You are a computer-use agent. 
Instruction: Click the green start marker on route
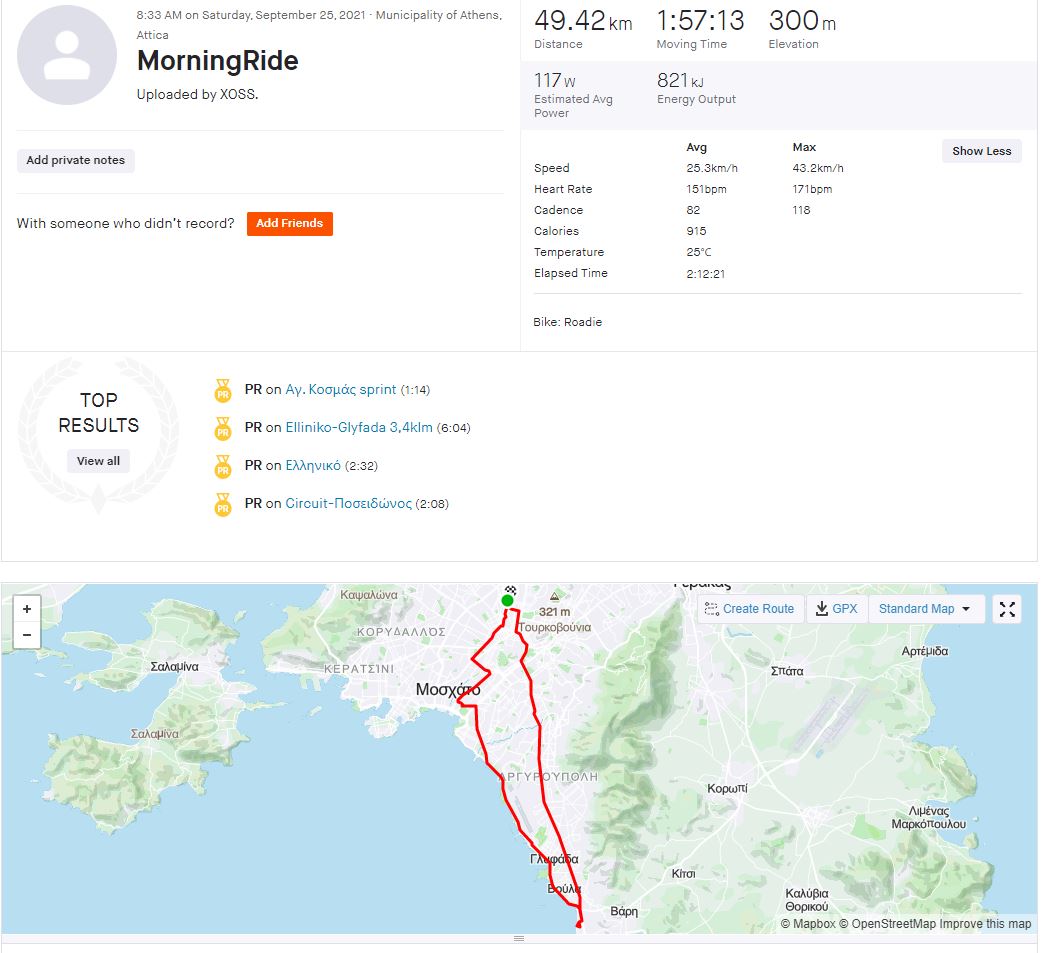507,600
